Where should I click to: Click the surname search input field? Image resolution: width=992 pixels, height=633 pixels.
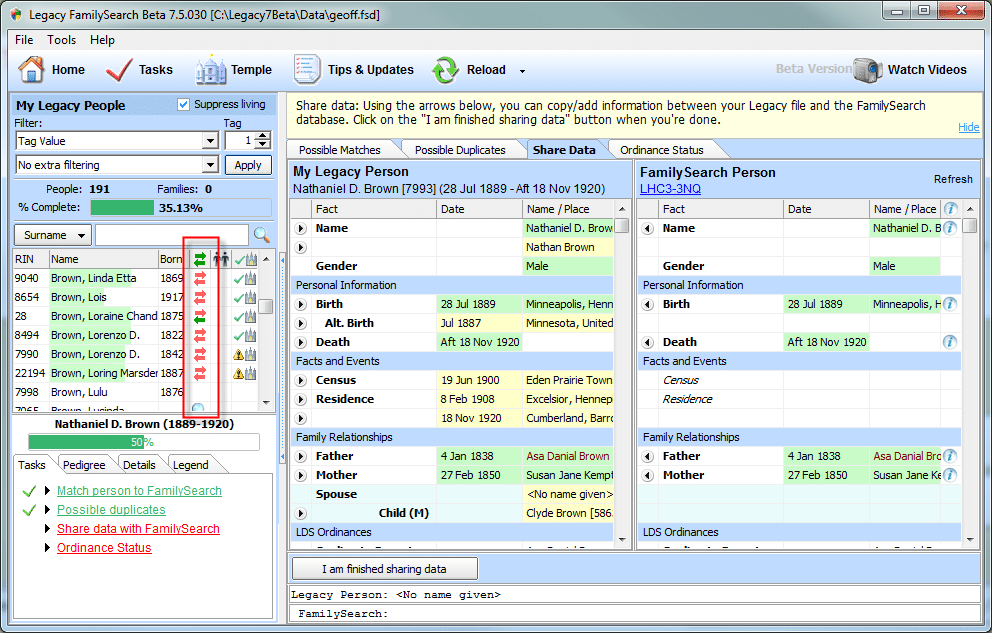(x=171, y=235)
